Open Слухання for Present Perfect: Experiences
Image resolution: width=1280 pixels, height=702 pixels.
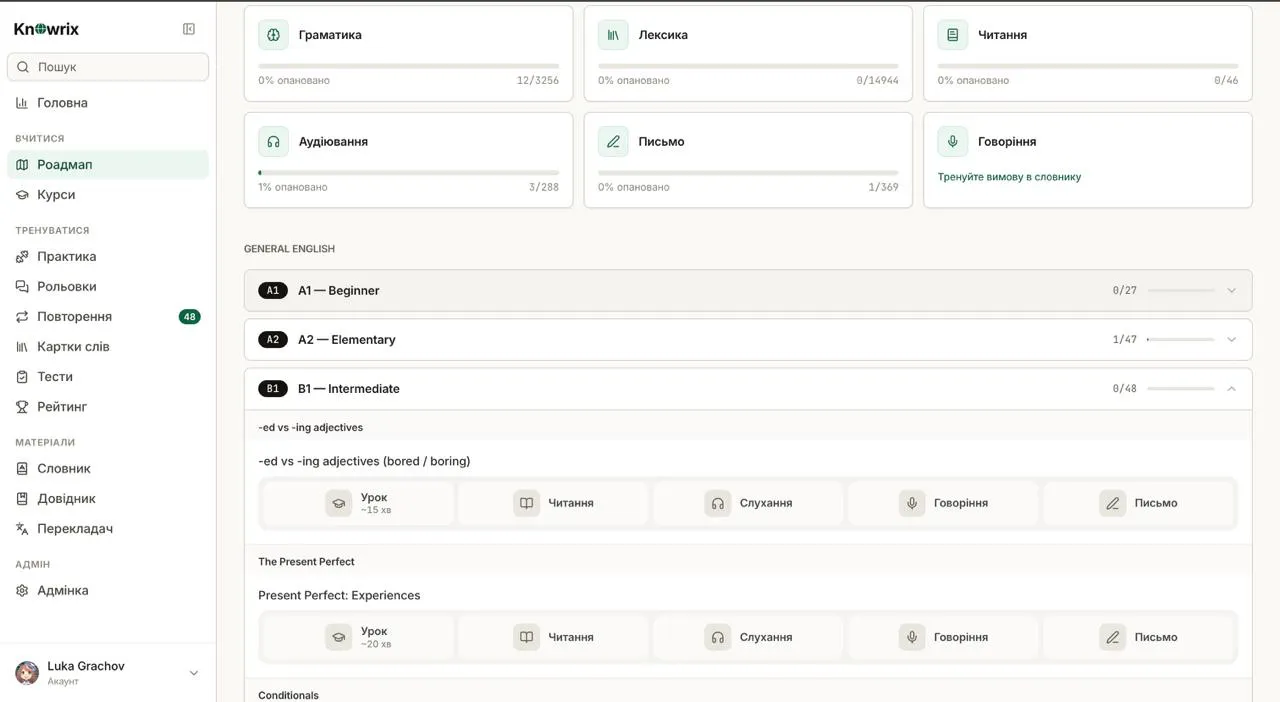pos(748,637)
